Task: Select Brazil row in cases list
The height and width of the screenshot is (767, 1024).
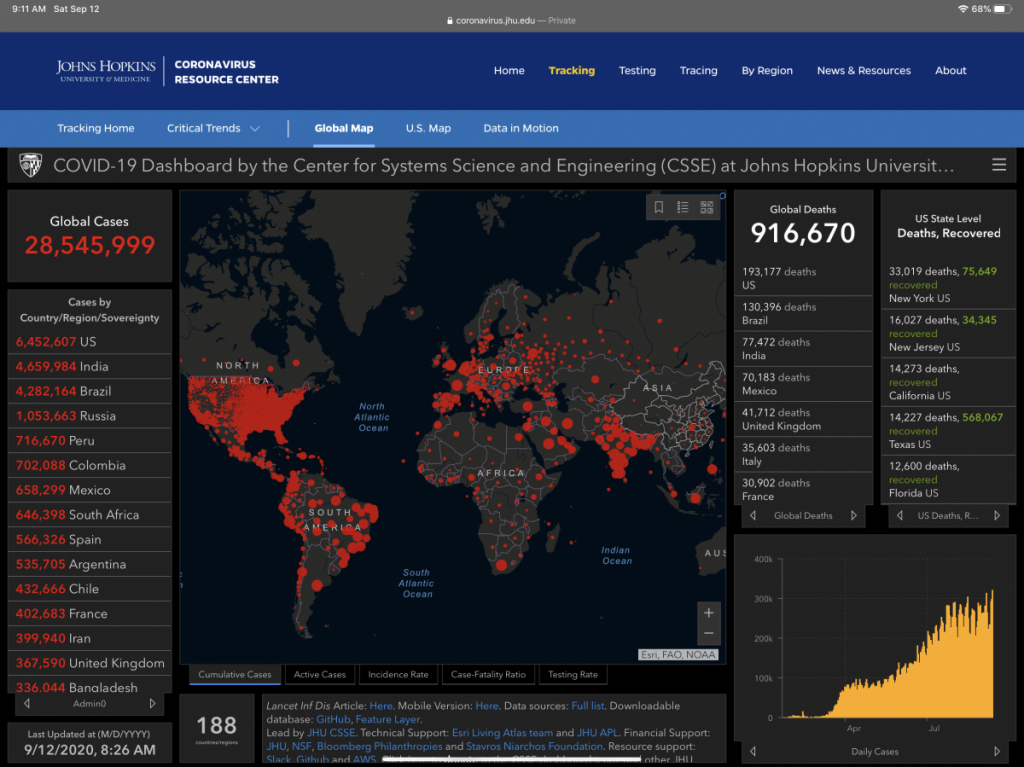Action: click(x=89, y=391)
